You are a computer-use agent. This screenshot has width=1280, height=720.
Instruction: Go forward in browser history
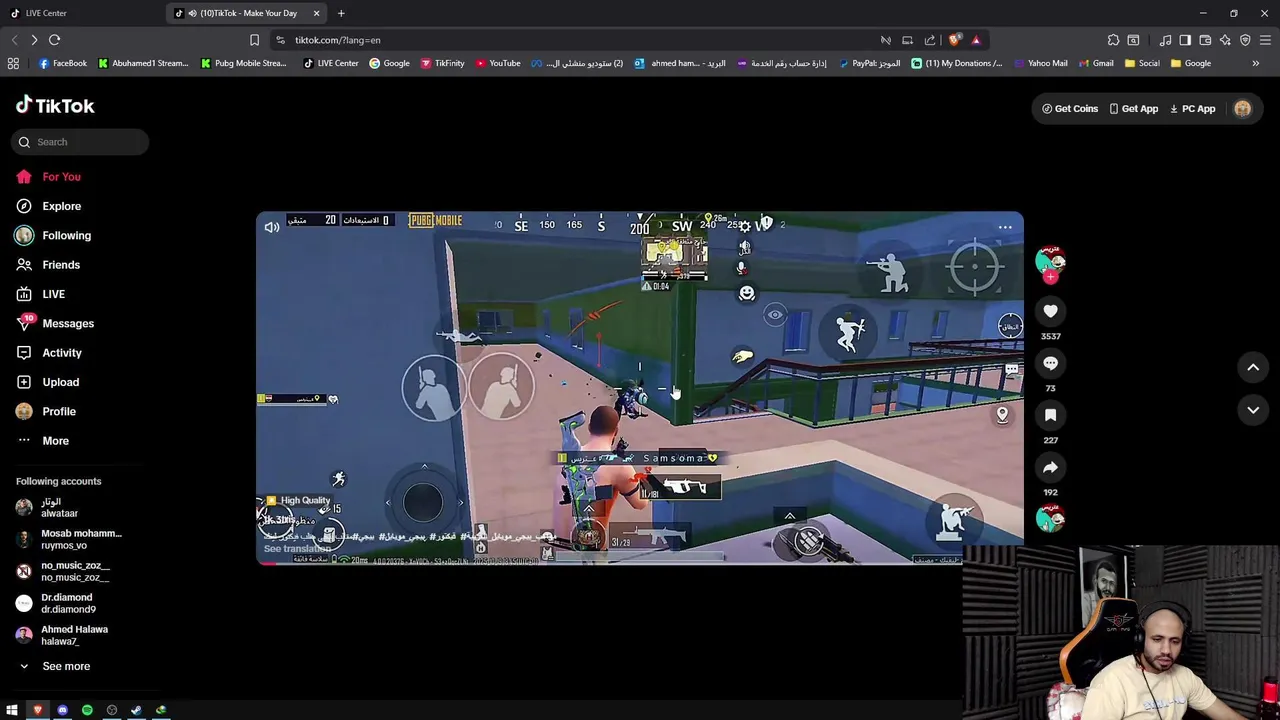click(34, 40)
